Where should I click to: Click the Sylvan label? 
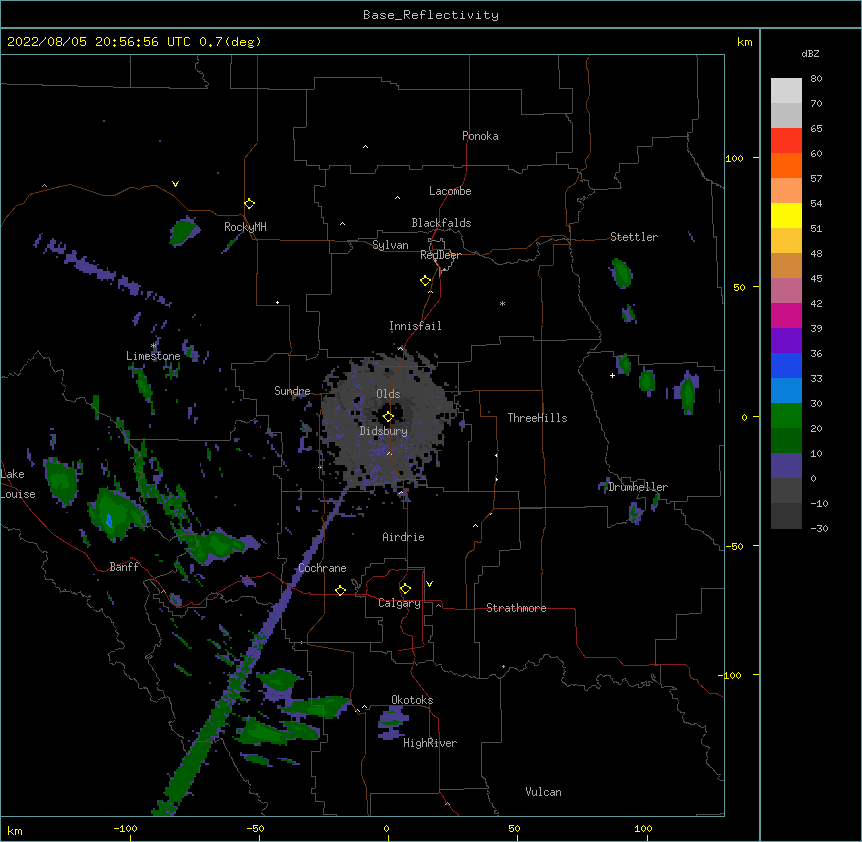pyautogui.click(x=390, y=245)
